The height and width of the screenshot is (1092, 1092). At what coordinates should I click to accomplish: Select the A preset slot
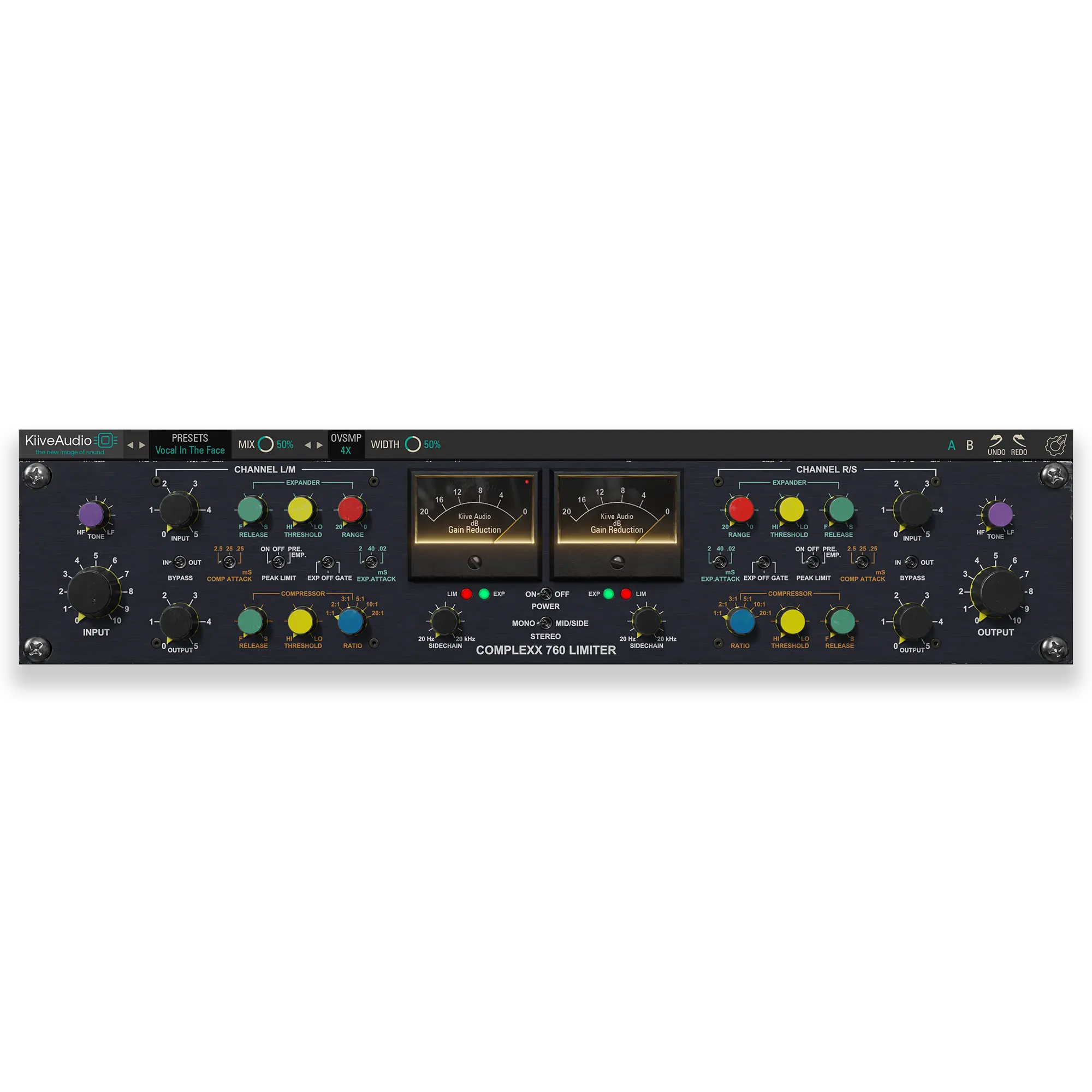coord(952,445)
